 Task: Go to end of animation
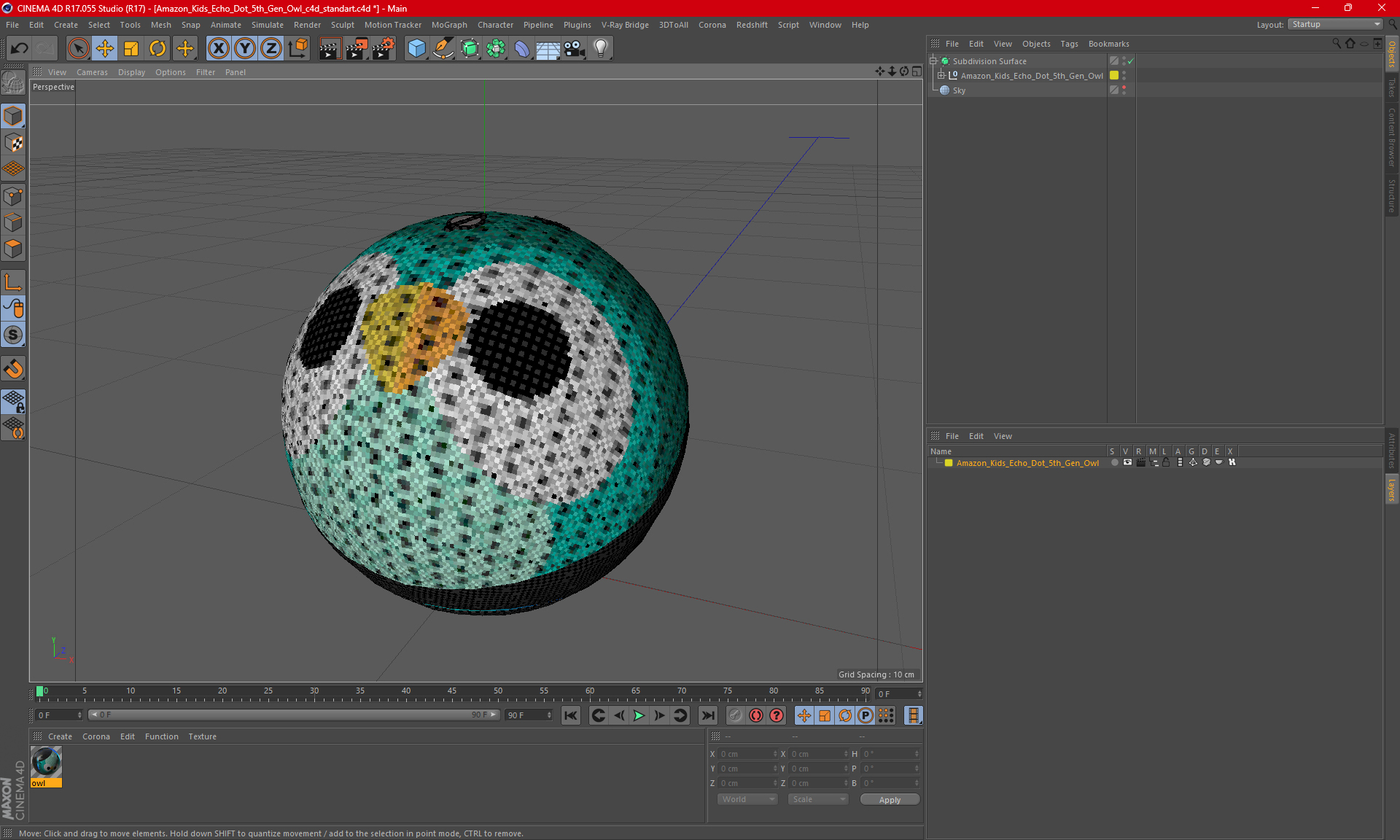tap(707, 715)
